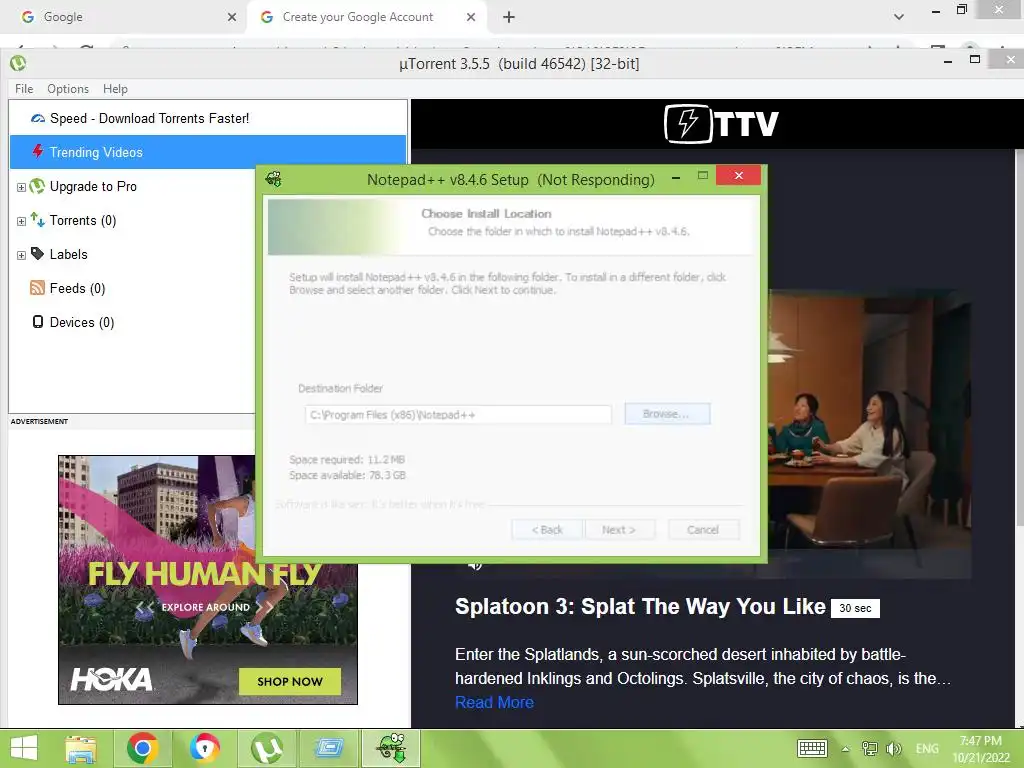This screenshot has width=1024, height=768.
Task: Close the Create your Google Account tab
Action: tap(471, 17)
